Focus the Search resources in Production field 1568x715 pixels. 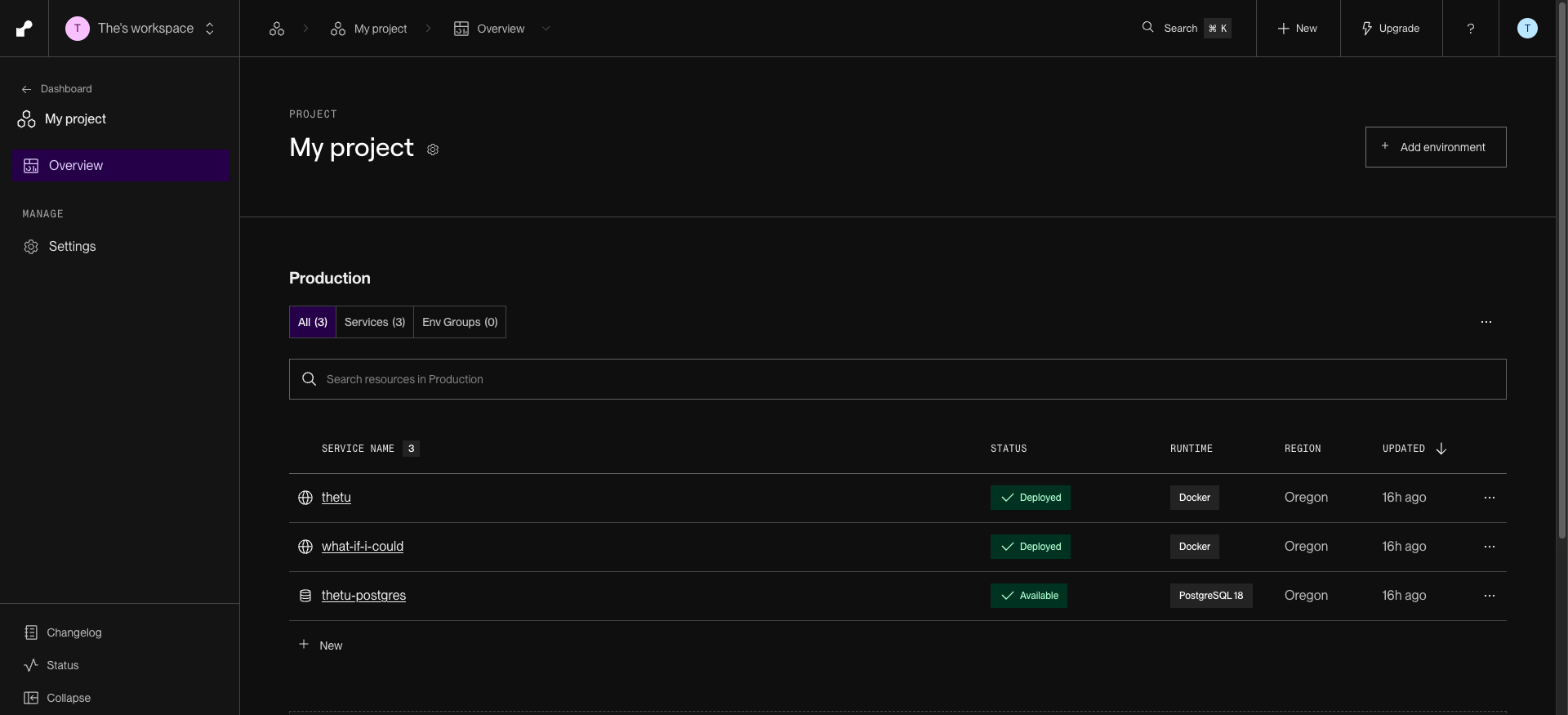click(898, 379)
